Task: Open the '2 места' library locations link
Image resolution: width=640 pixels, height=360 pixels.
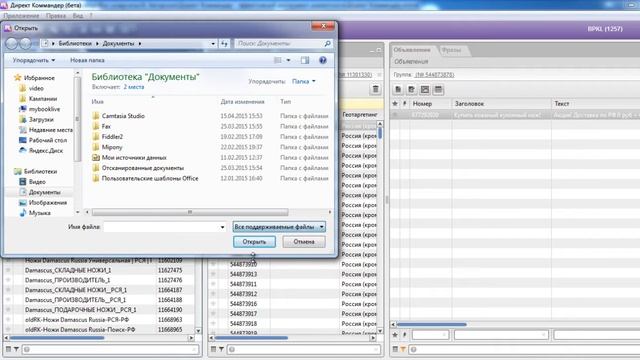Action: click(134, 87)
